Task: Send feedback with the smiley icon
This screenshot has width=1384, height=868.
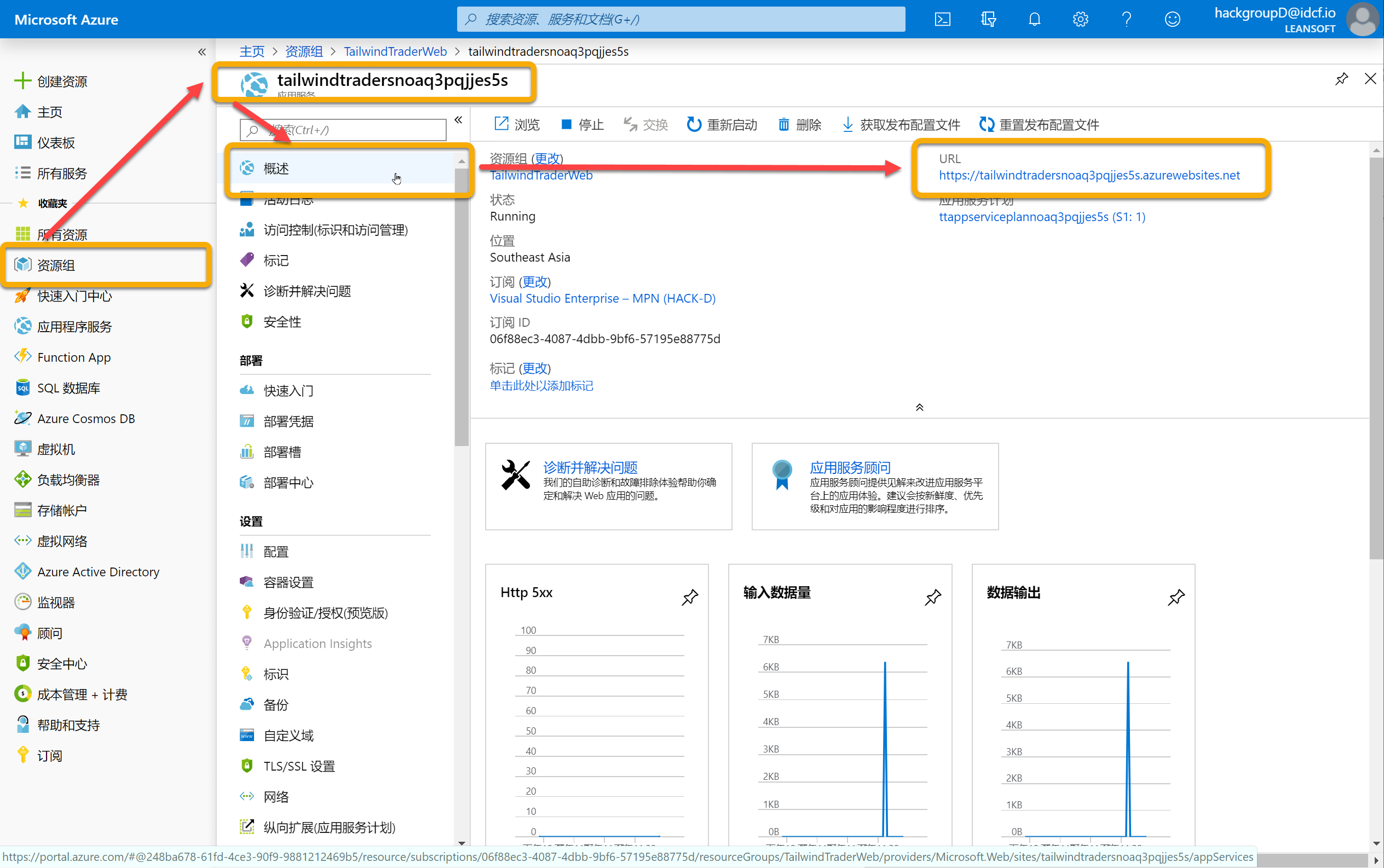Action: pos(1172,20)
